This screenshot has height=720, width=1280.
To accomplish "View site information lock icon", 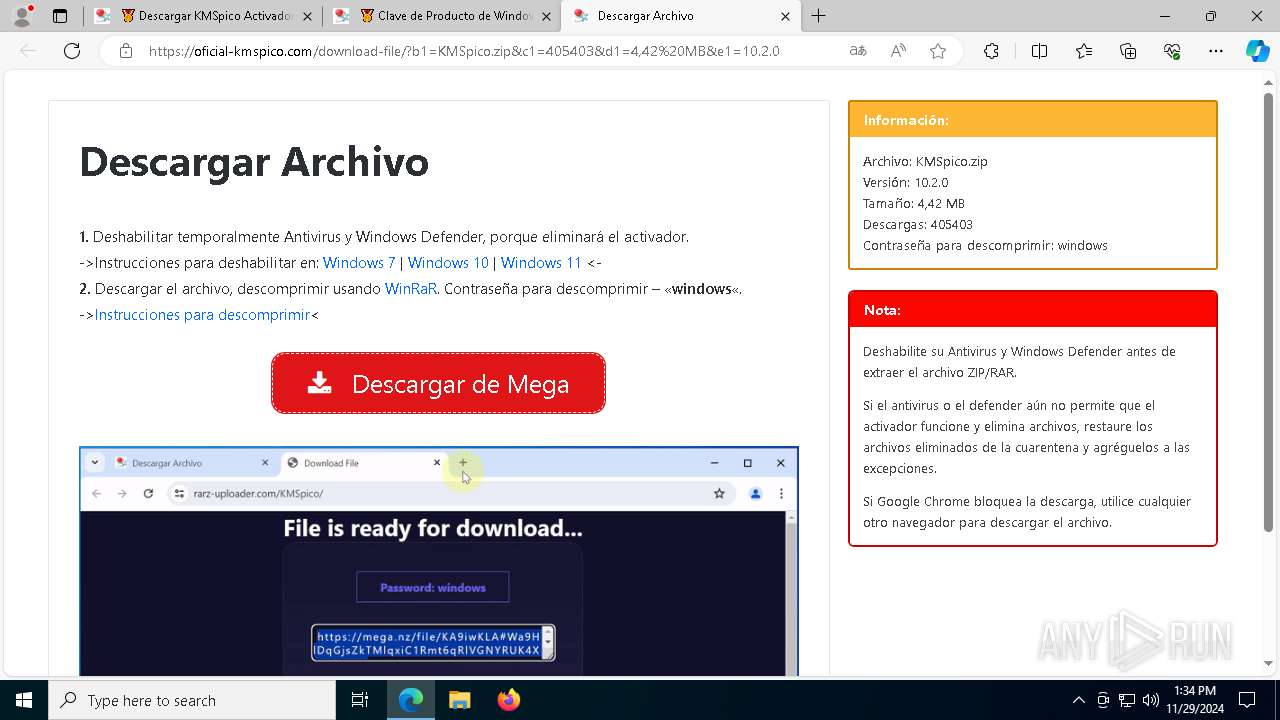I will (126, 51).
